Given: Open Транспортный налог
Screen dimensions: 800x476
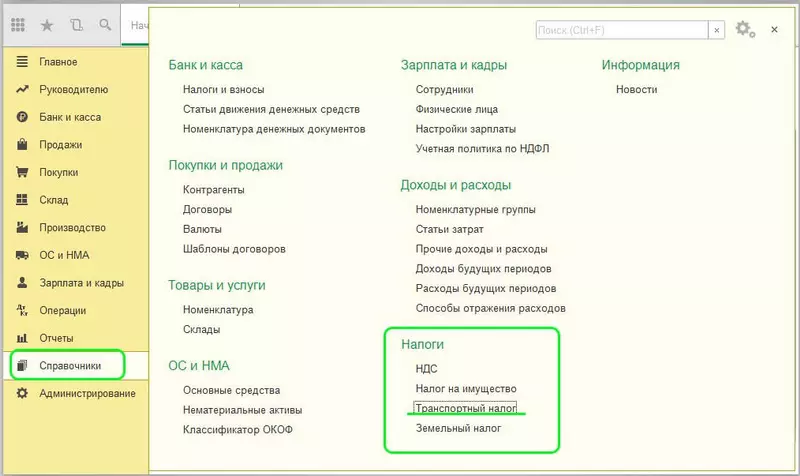Looking at the screenshot, I should (465, 408).
